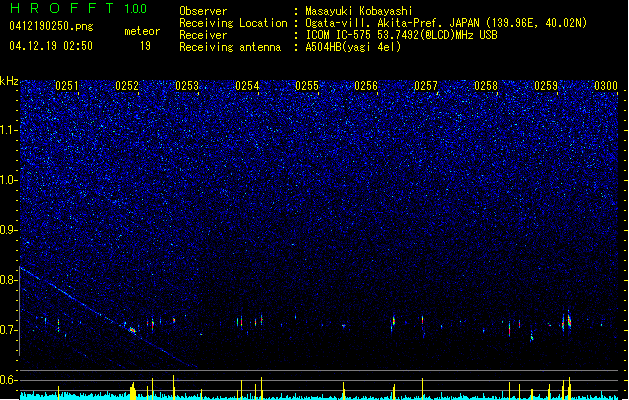629x400 pixels.
Task: Click the Receiver field label
Action: click(203, 35)
